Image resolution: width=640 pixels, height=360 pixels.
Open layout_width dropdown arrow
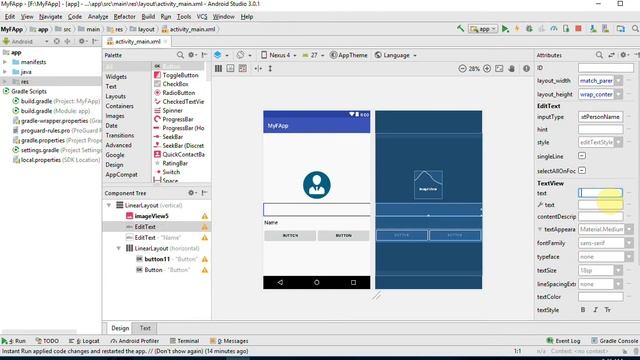618,81
